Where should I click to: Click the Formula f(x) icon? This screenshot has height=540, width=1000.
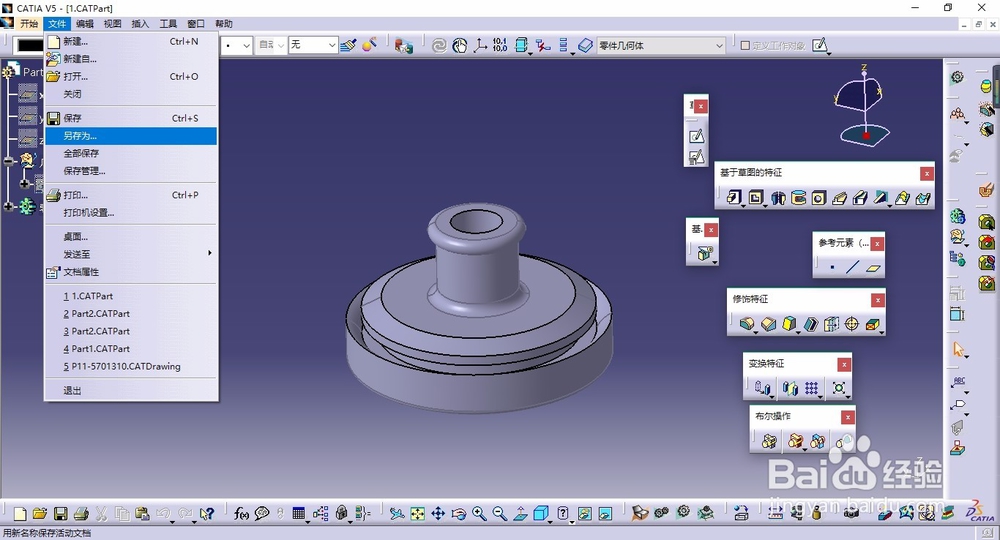[x=241, y=513]
